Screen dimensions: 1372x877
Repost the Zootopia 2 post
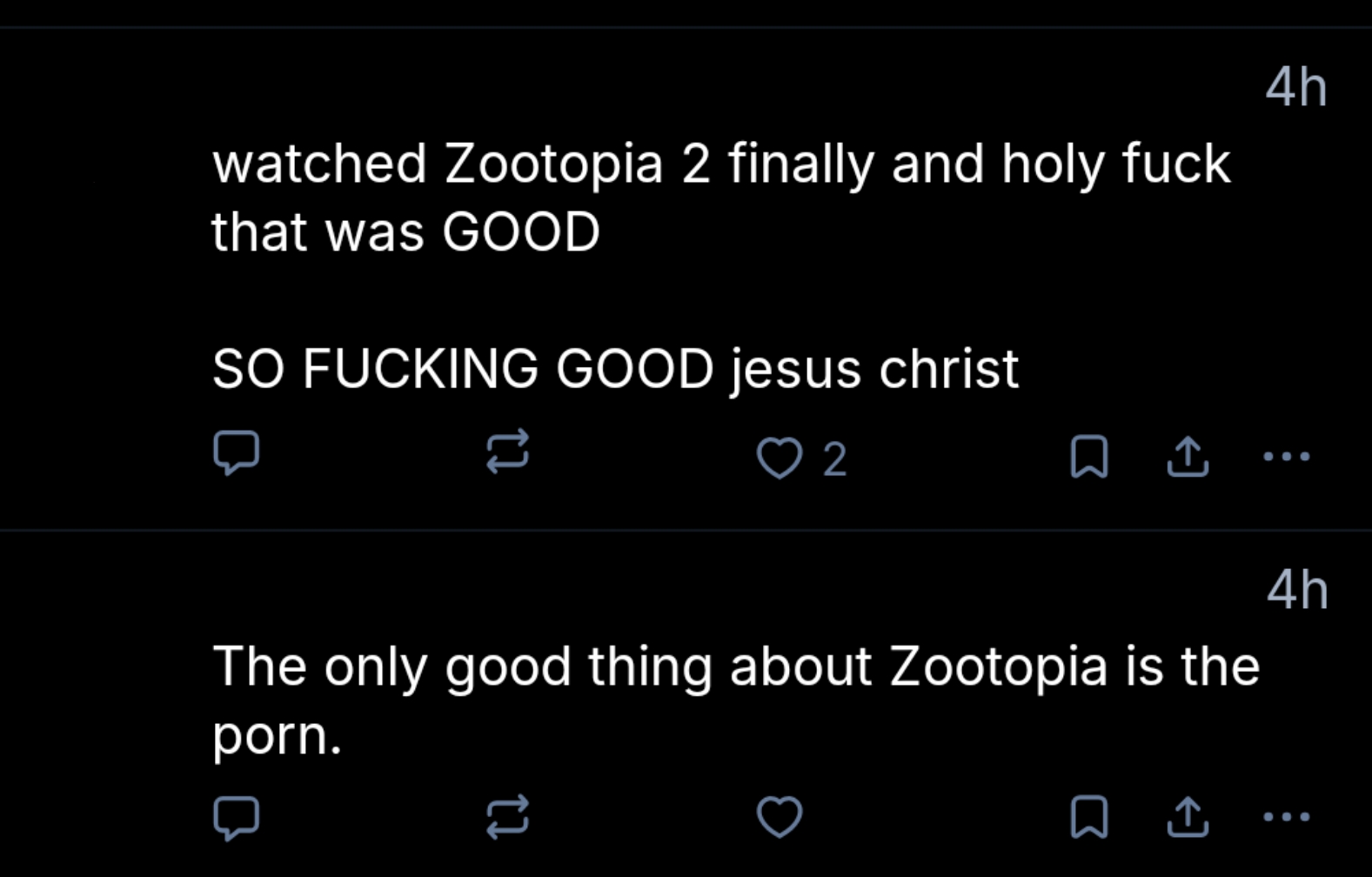507,452
